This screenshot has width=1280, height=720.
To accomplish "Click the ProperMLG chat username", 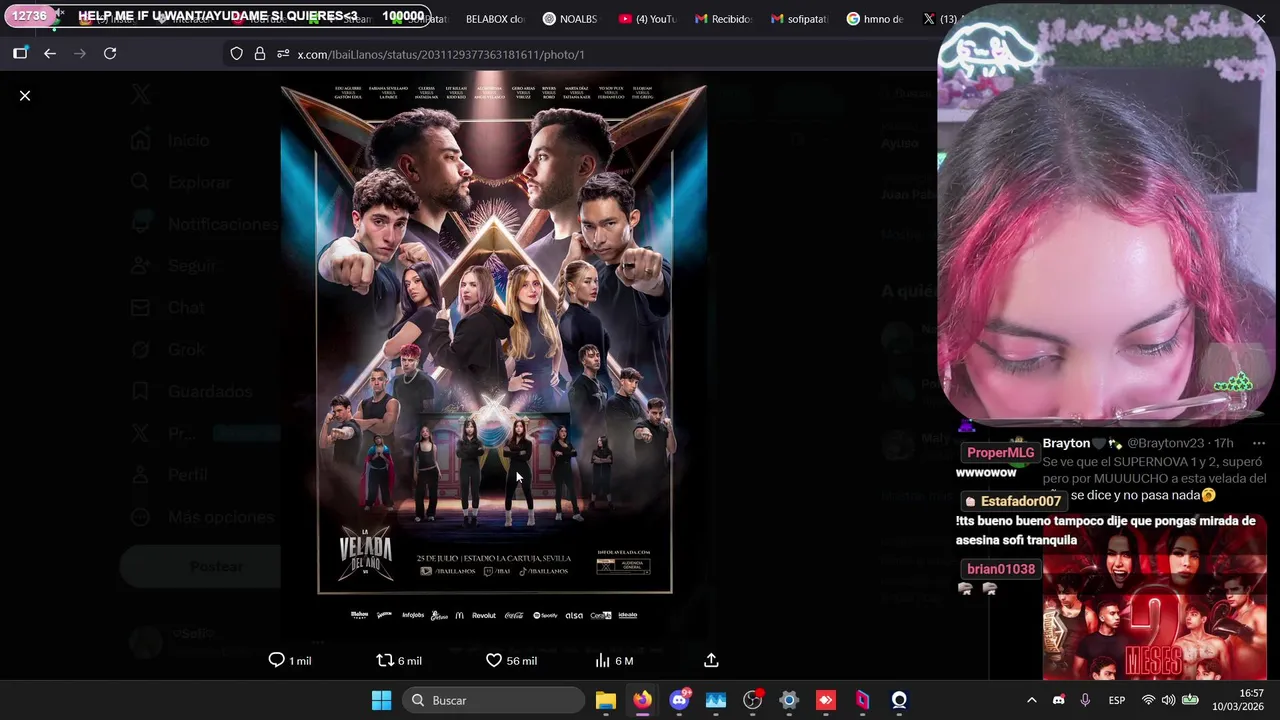I will click(x=1000, y=453).
